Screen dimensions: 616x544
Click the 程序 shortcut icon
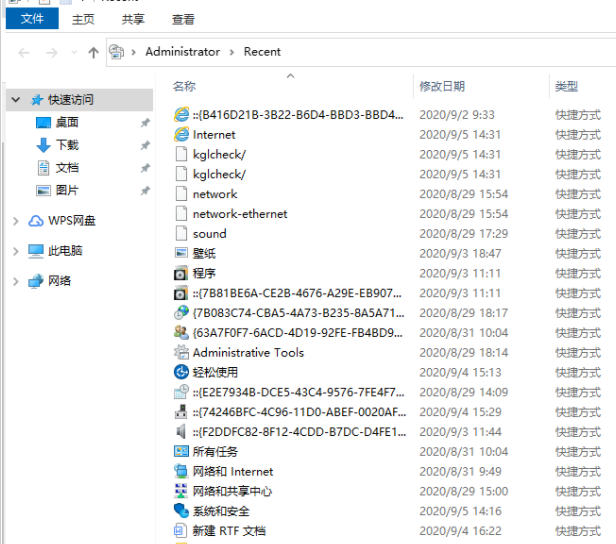point(181,273)
